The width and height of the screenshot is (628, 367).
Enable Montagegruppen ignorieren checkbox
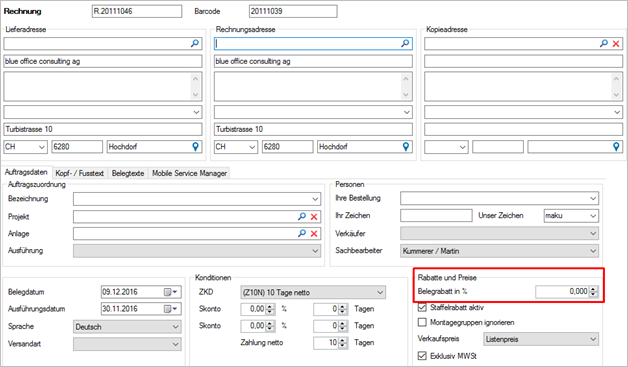422,322
